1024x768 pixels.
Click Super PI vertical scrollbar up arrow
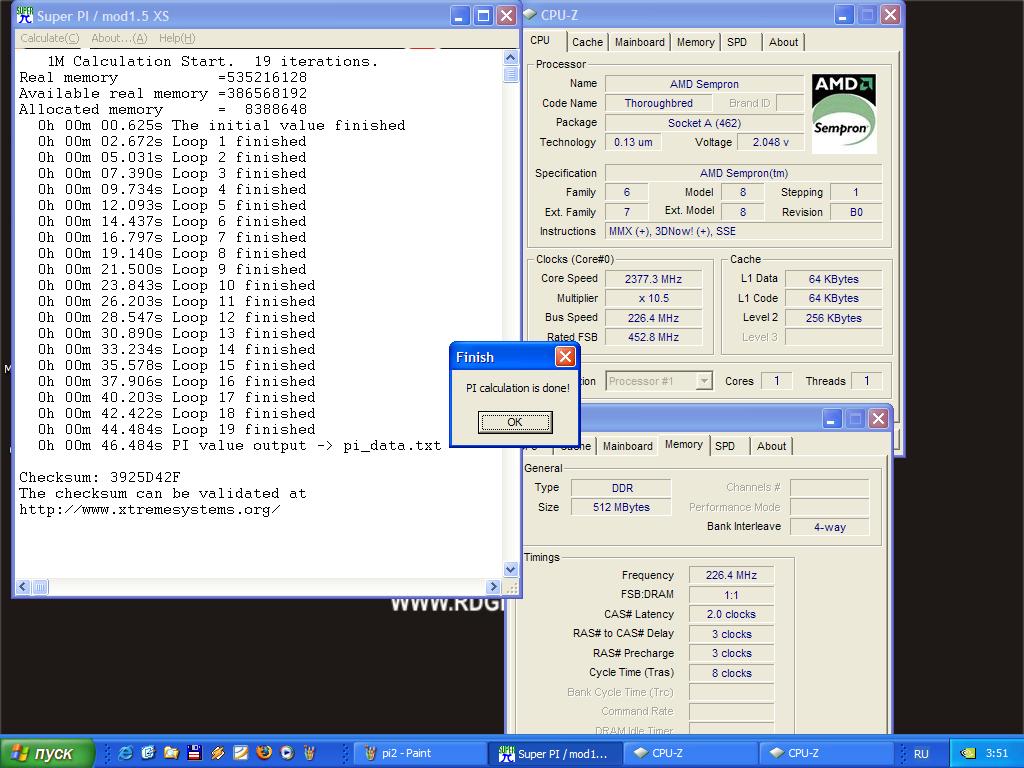coord(511,57)
